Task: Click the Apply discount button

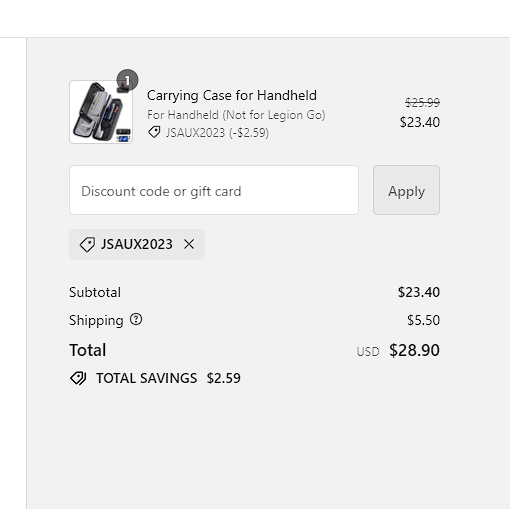Action: (406, 190)
